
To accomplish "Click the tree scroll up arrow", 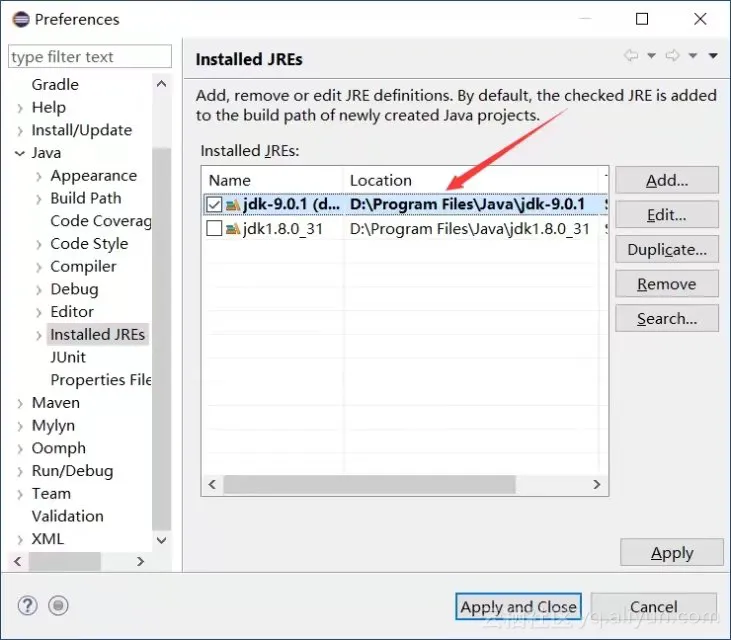I will [161, 84].
